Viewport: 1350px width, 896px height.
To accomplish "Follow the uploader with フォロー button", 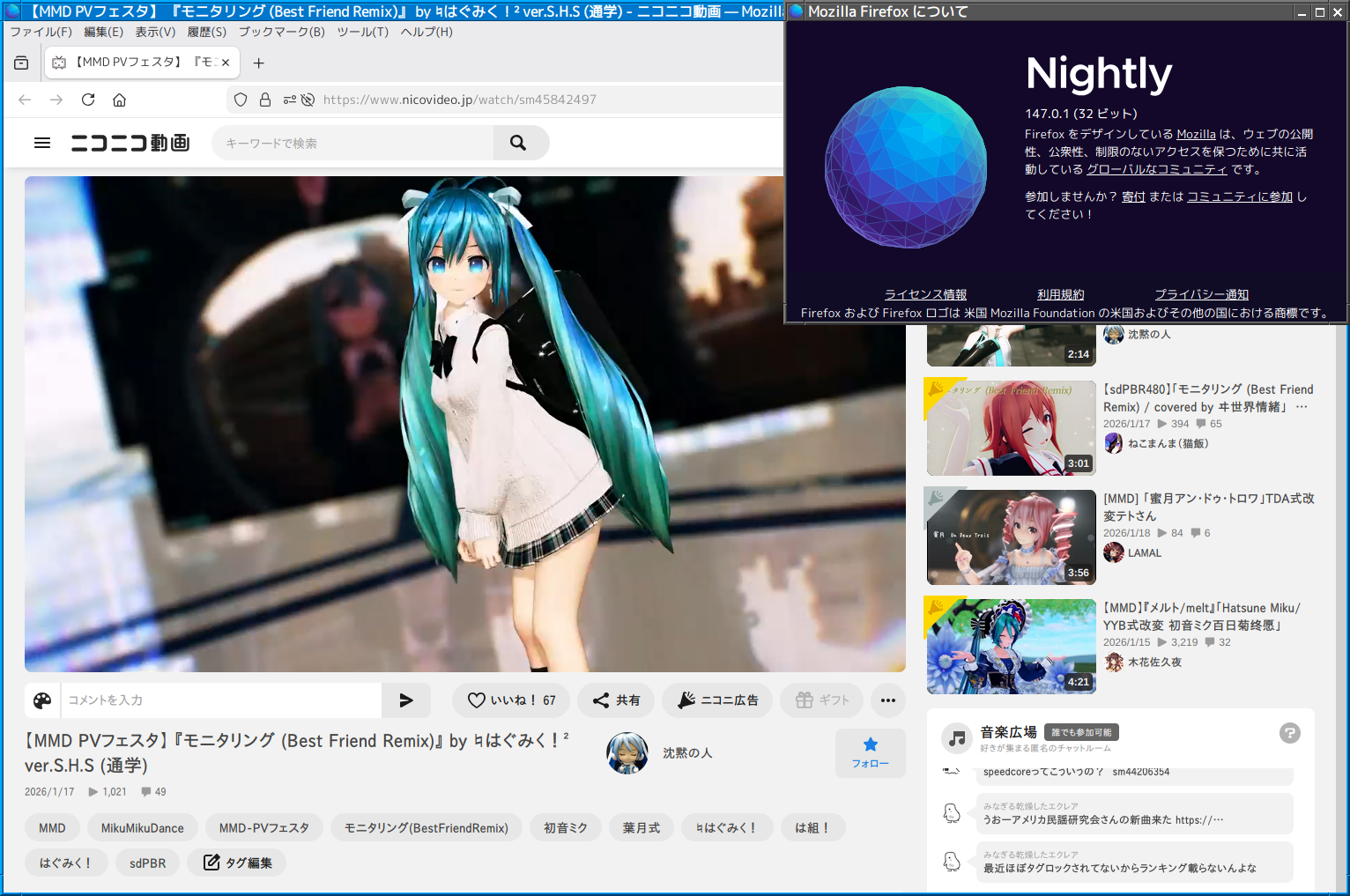I will 871,753.
